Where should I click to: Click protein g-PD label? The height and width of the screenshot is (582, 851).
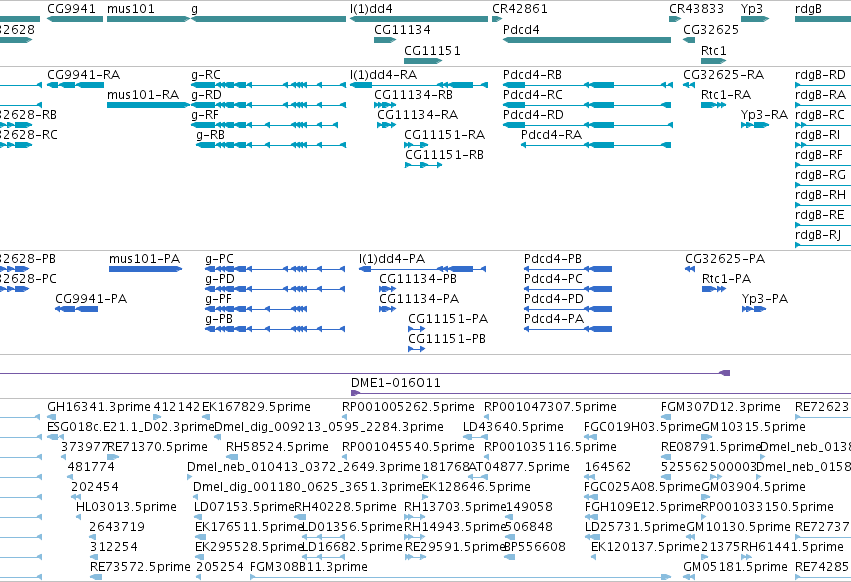pyautogui.click(x=220, y=279)
